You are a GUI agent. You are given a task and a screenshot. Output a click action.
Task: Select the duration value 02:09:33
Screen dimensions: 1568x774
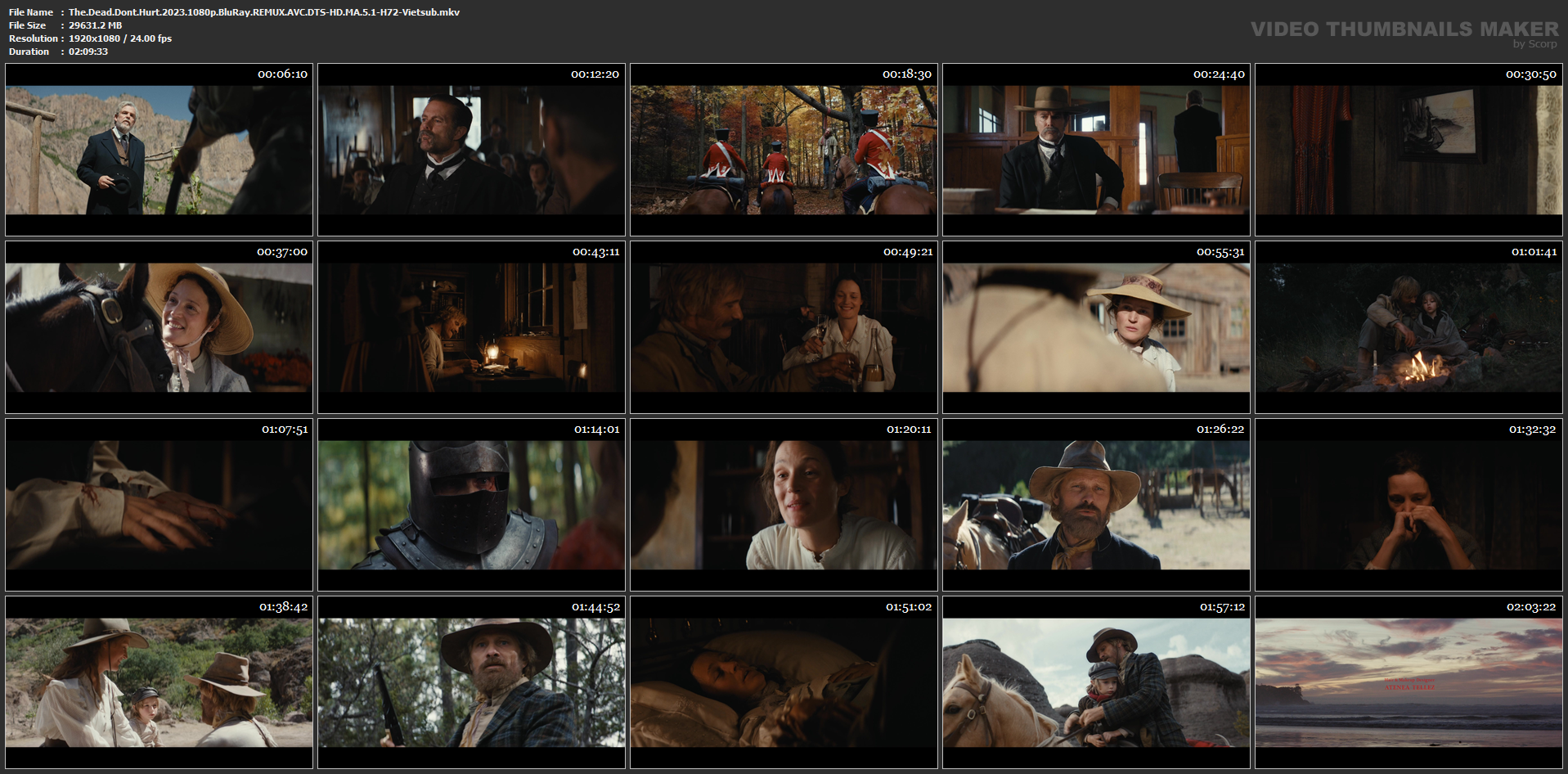pos(88,52)
